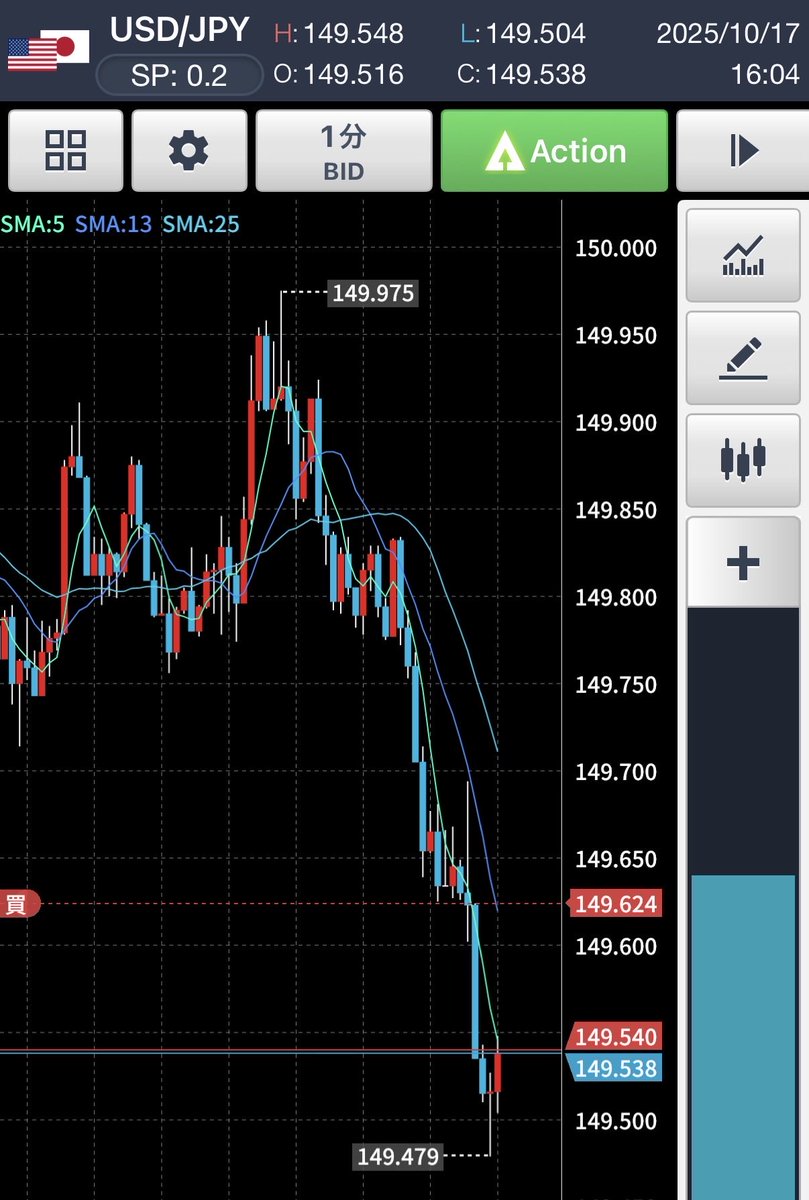Screen dimensions: 809x1200
Task: Tap the SMA:5 indicator label
Action: (32, 224)
